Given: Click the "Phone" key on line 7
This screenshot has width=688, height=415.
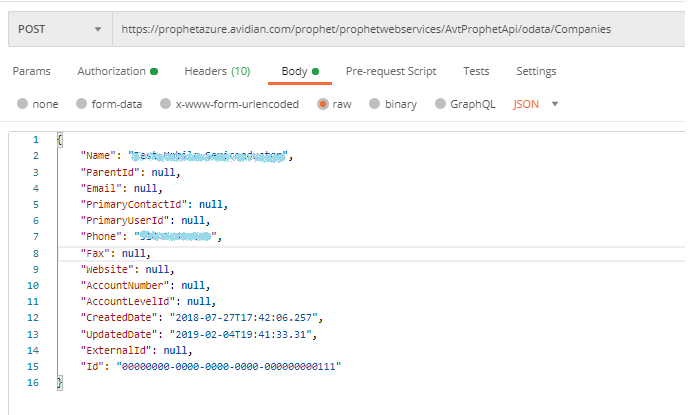Looking at the screenshot, I should tap(101, 236).
